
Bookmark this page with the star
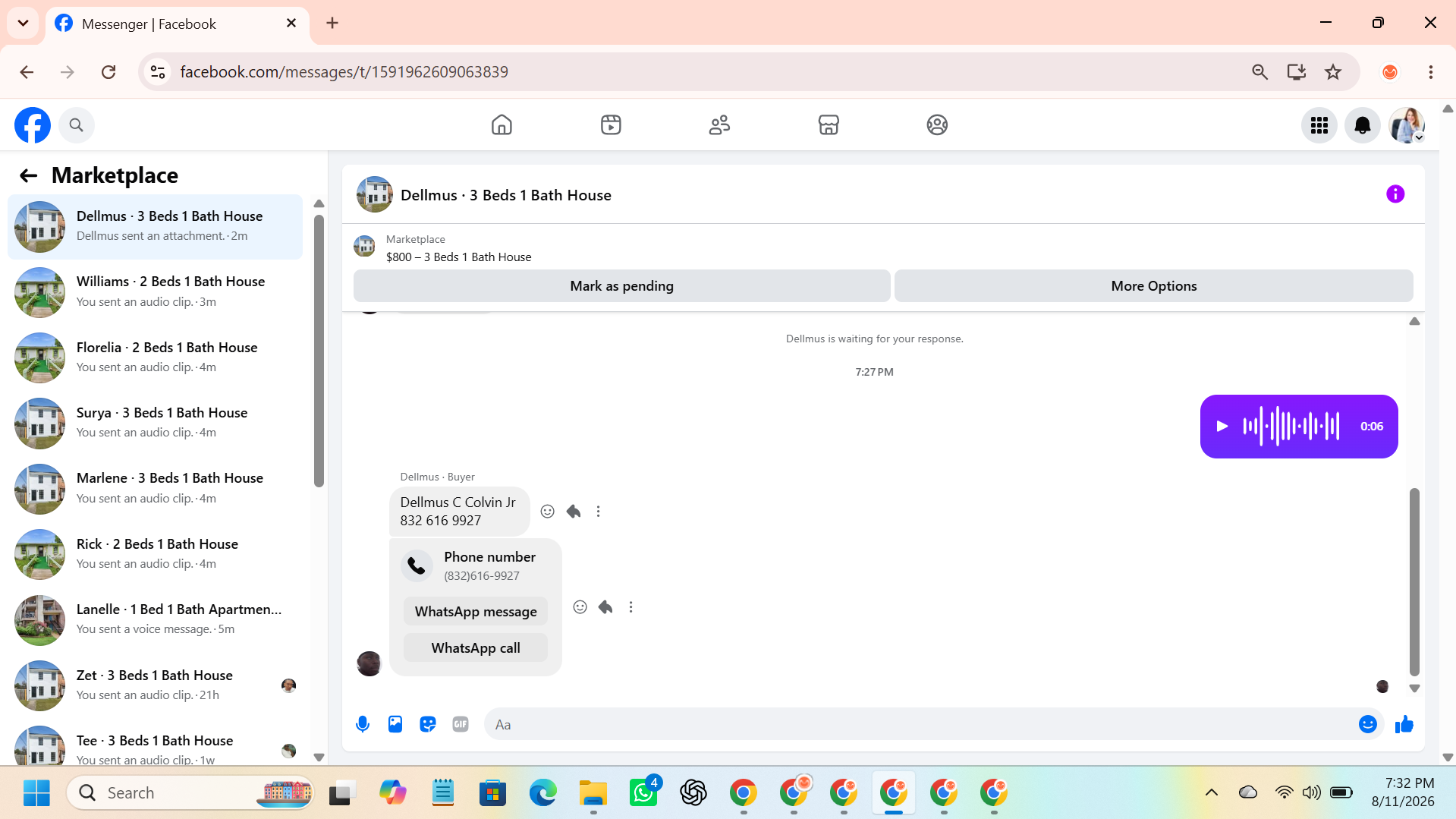[x=1333, y=72]
